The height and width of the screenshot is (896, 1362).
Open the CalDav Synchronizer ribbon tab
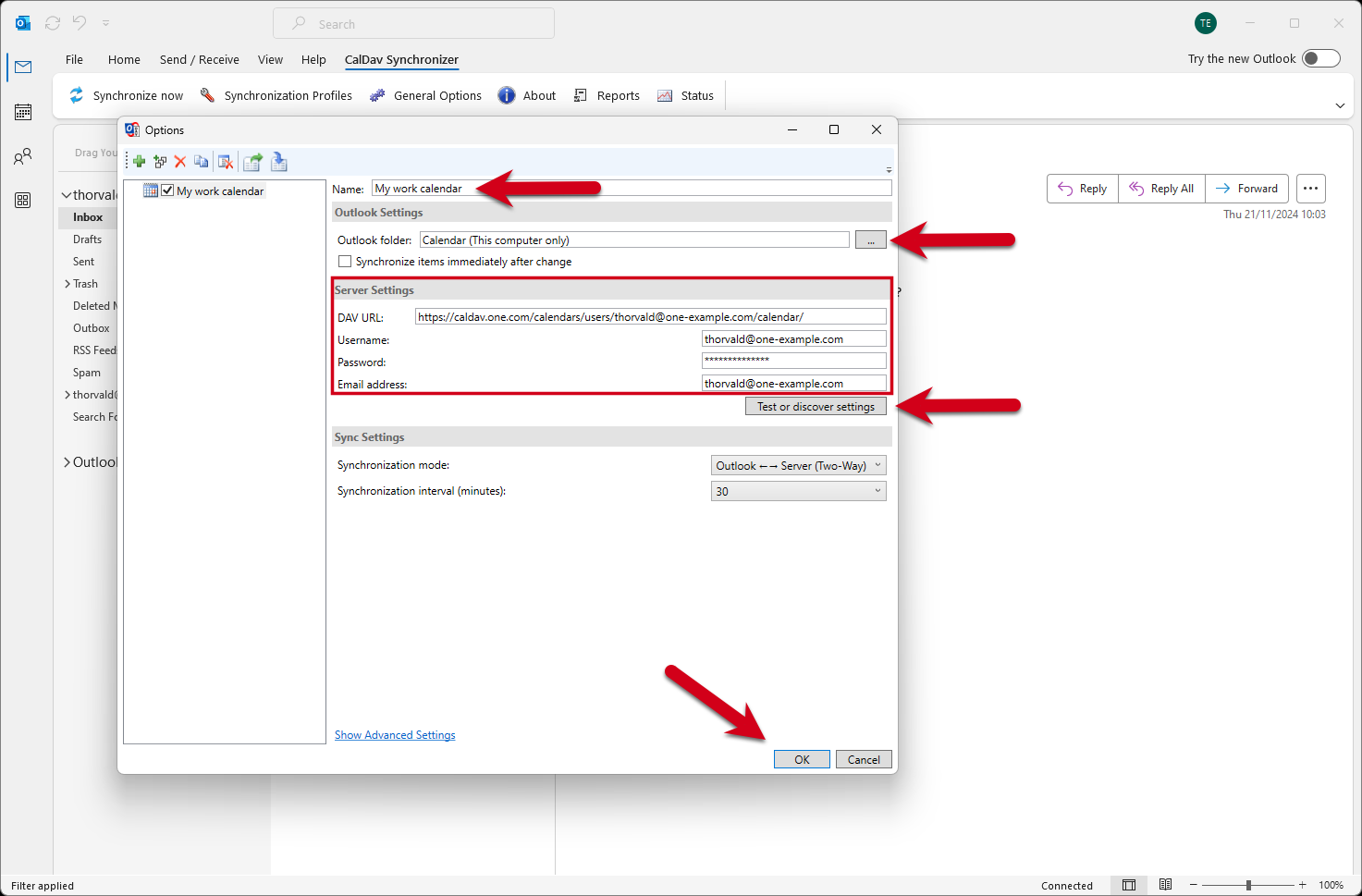tap(401, 59)
